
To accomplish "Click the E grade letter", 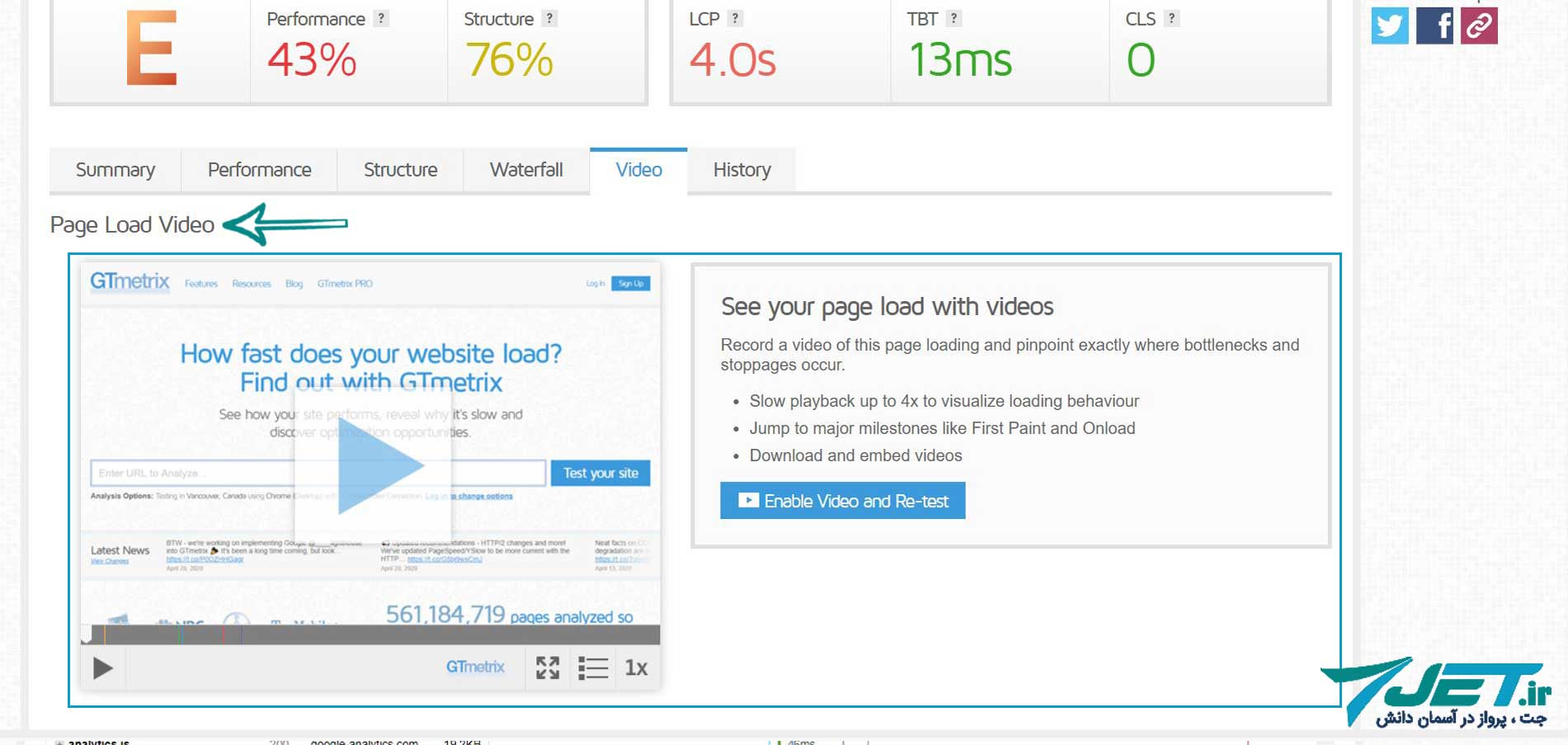I will click(152, 48).
